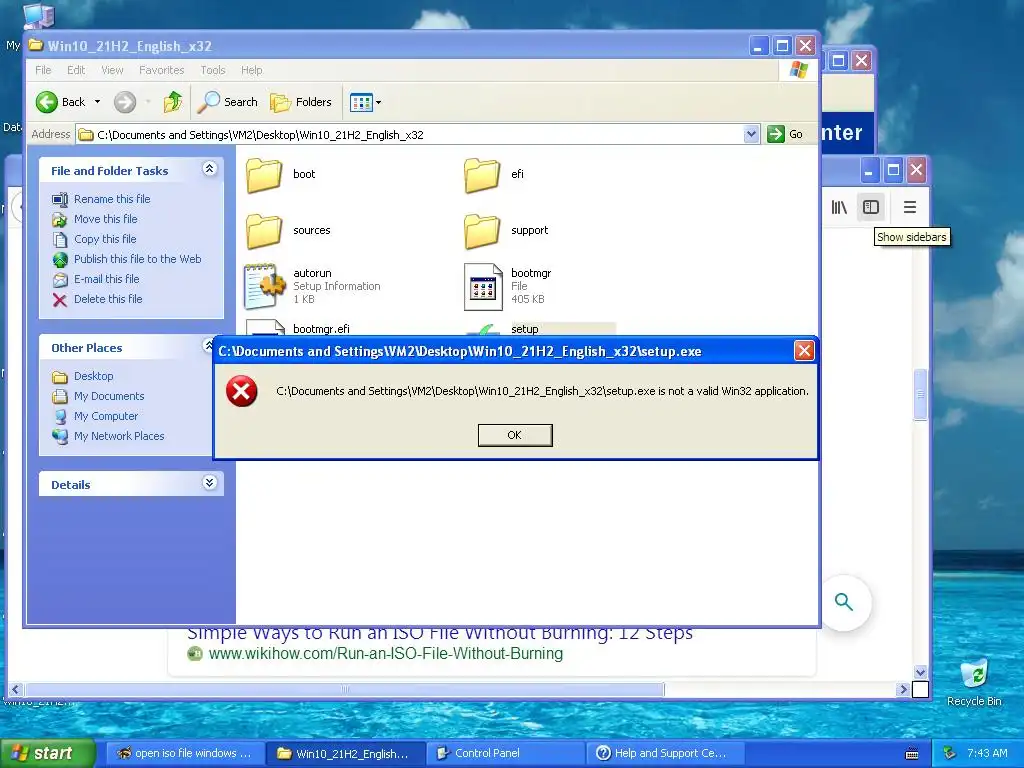This screenshot has height=768, width=1024.
Task: Close the setup.exe error dialog
Action: pos(804,351)
